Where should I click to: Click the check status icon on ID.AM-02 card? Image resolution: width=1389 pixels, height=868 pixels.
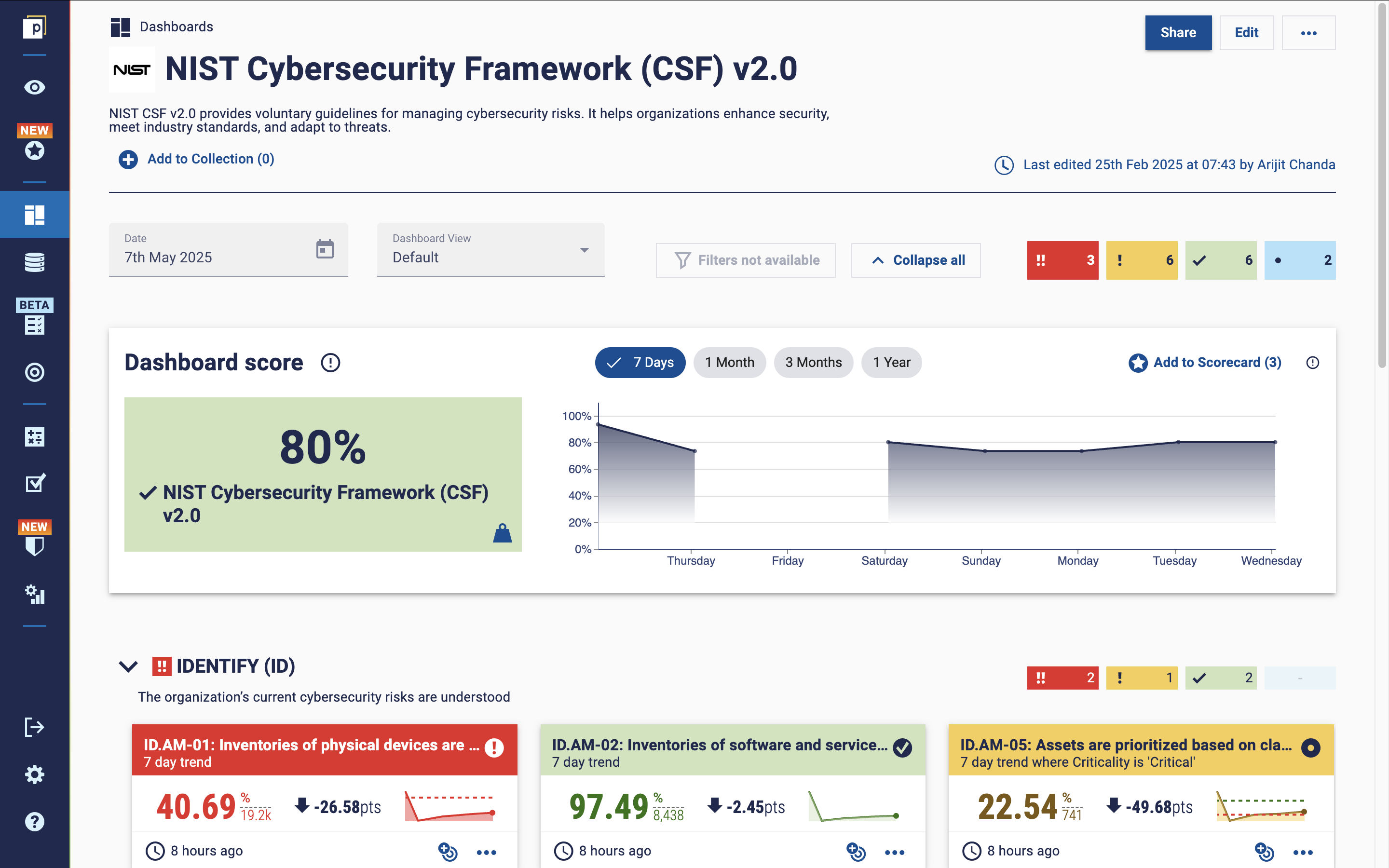902,747
